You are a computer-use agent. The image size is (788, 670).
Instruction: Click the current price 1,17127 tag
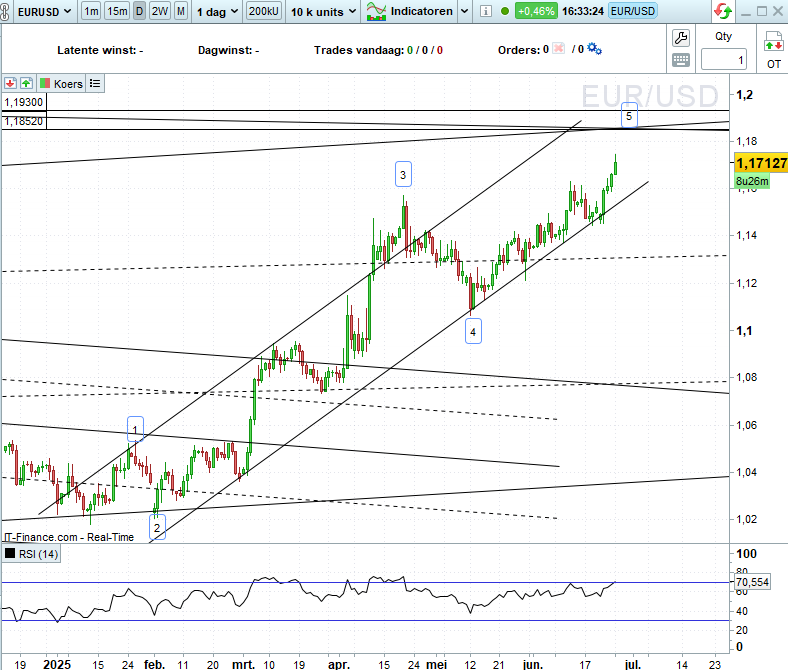[x=761, y=163]
